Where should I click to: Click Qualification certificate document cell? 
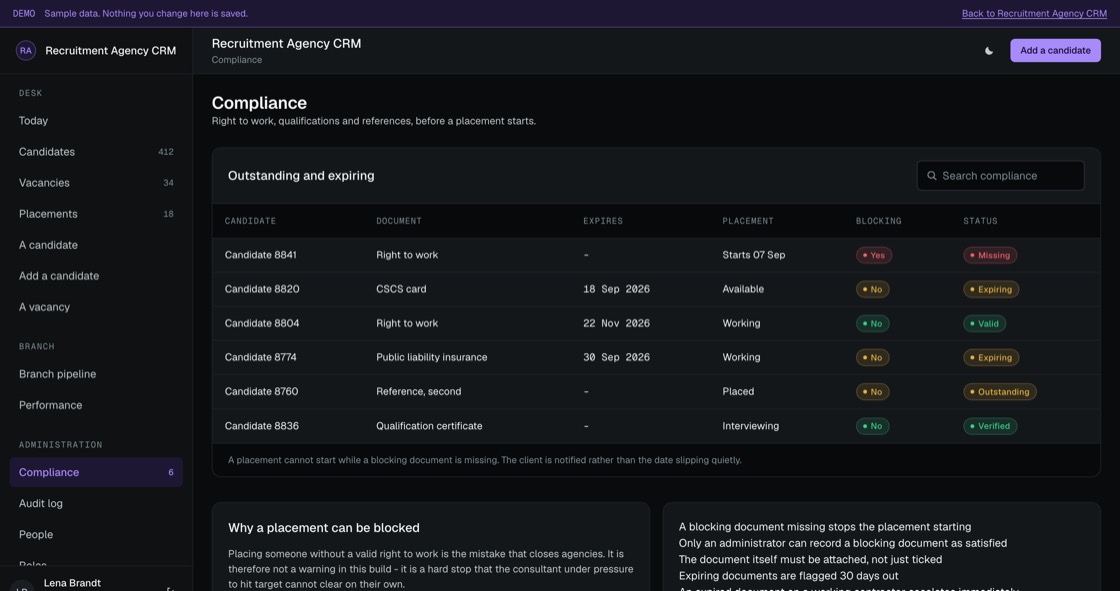pyautogui.click(x=429, y=426)
